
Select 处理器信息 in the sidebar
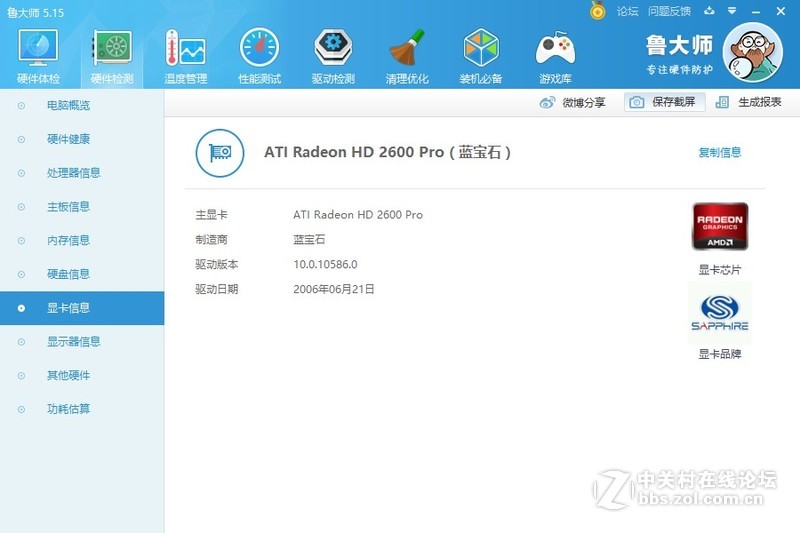coord(82,173)
